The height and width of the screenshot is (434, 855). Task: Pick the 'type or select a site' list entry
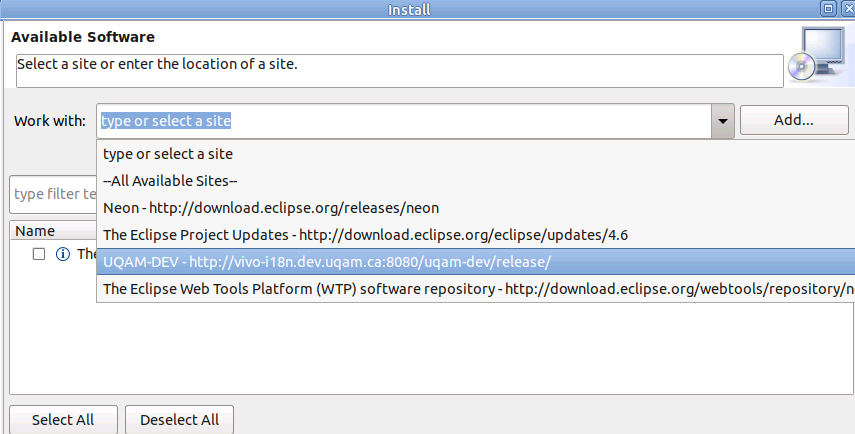point(475,154)
